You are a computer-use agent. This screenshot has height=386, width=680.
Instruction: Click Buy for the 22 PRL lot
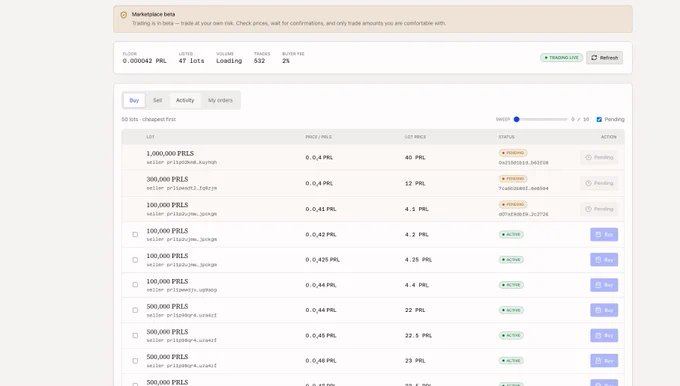click(x=604, y=310)
